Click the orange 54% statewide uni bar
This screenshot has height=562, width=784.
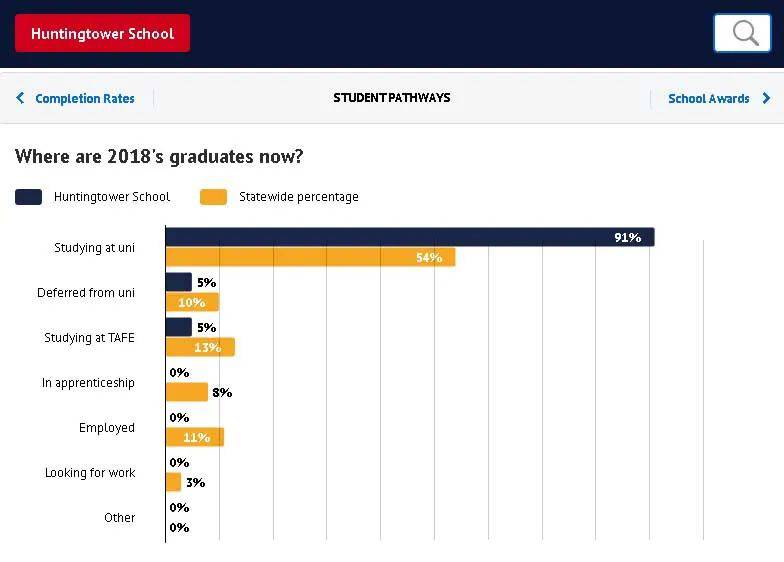pyautogui.click(x=310, y=257)
